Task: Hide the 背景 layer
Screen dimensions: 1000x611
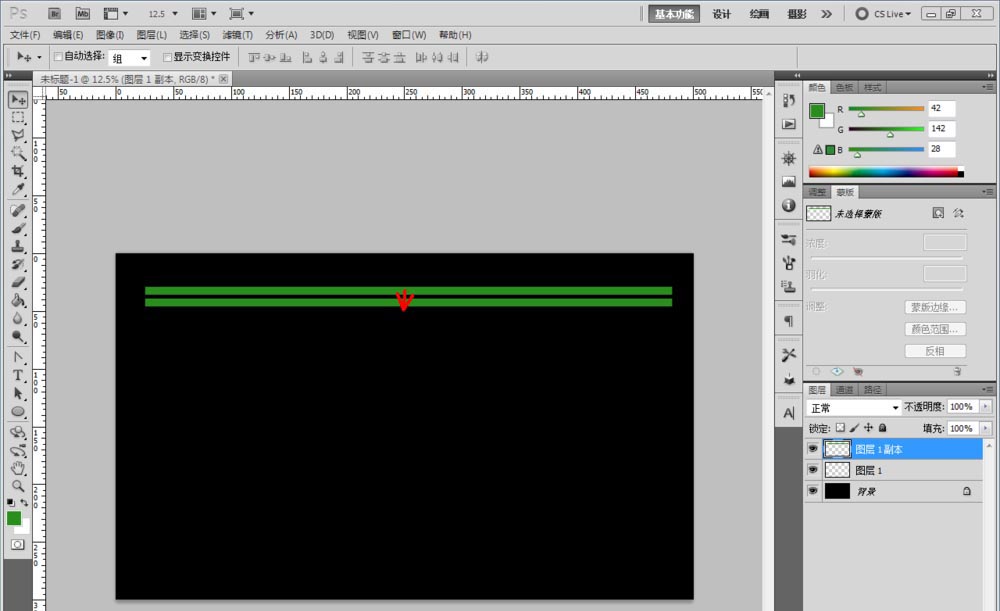Action: pyautogui.click(x=812, y=491)
